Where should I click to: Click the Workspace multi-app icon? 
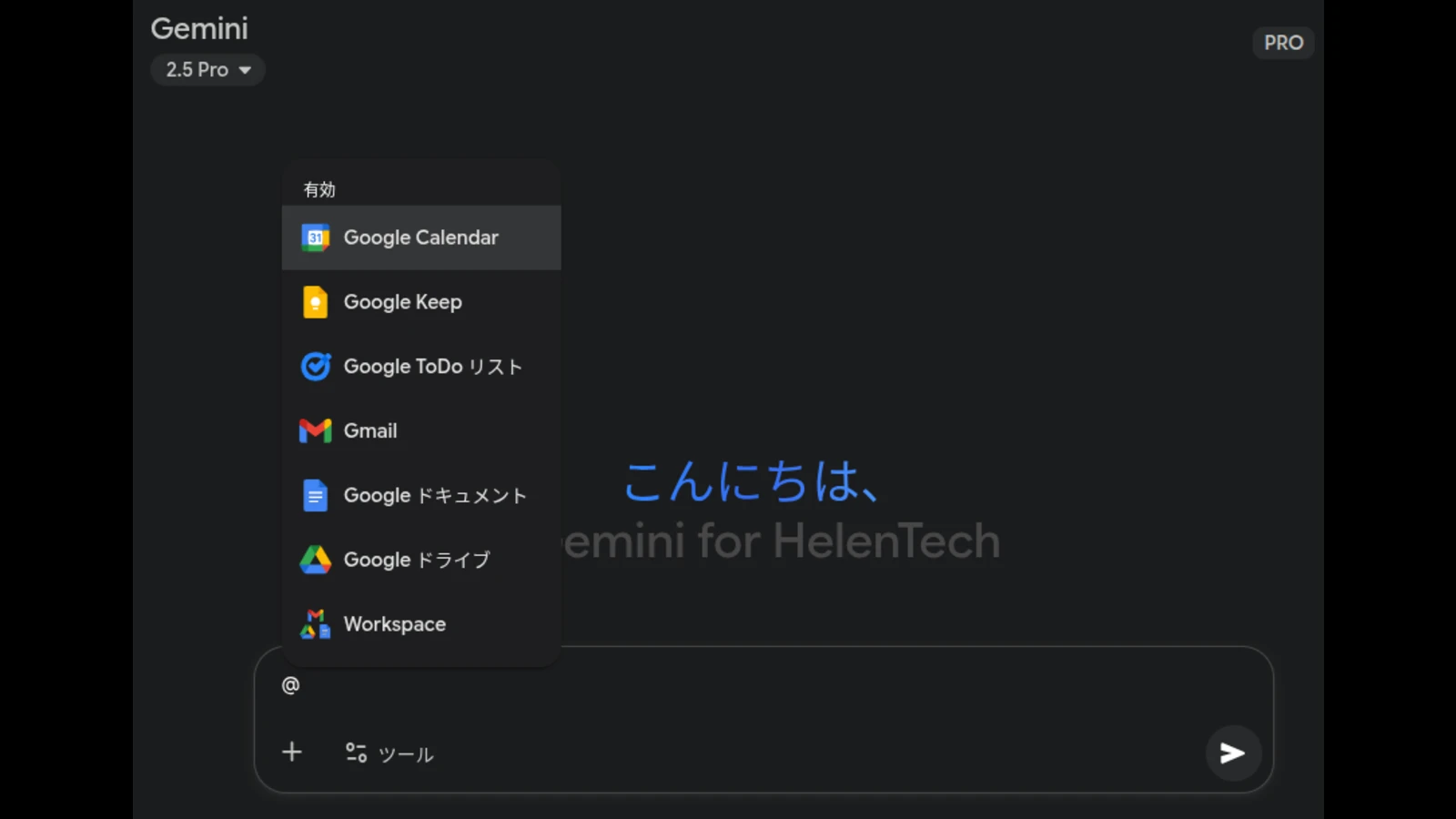(315, 624)
